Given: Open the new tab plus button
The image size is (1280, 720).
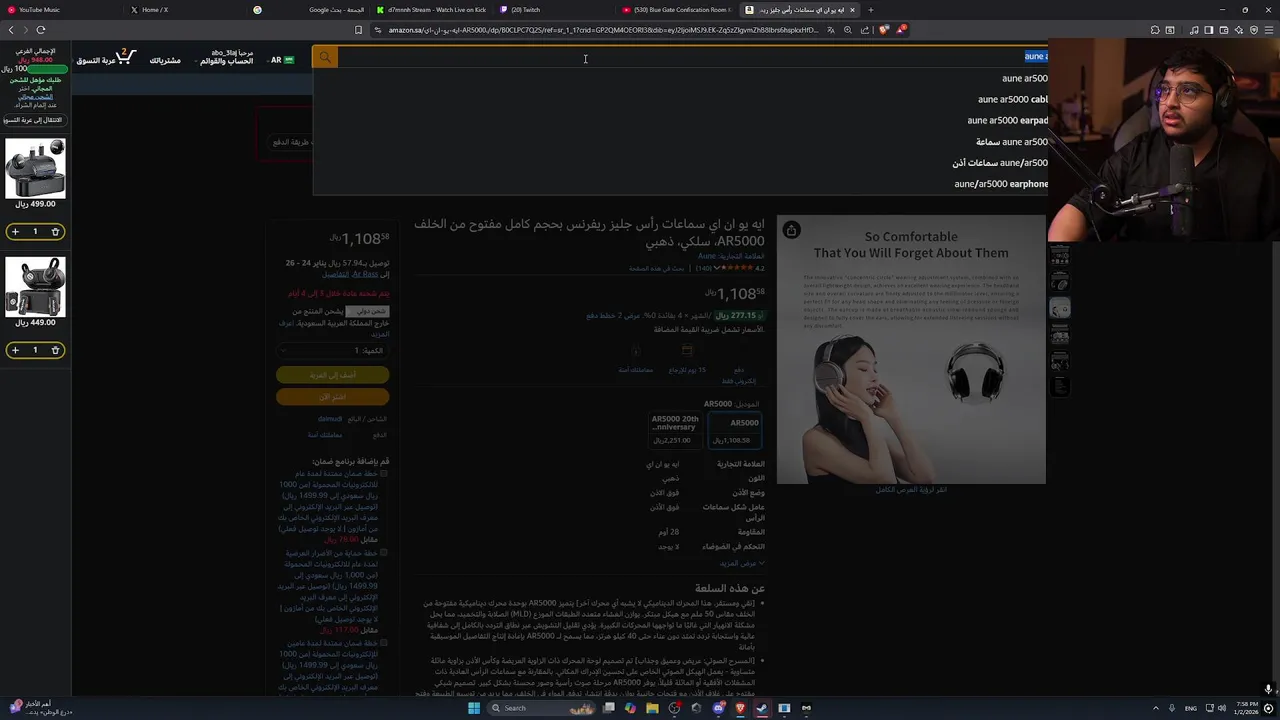Looking at the screenshot, I should 870,10.
